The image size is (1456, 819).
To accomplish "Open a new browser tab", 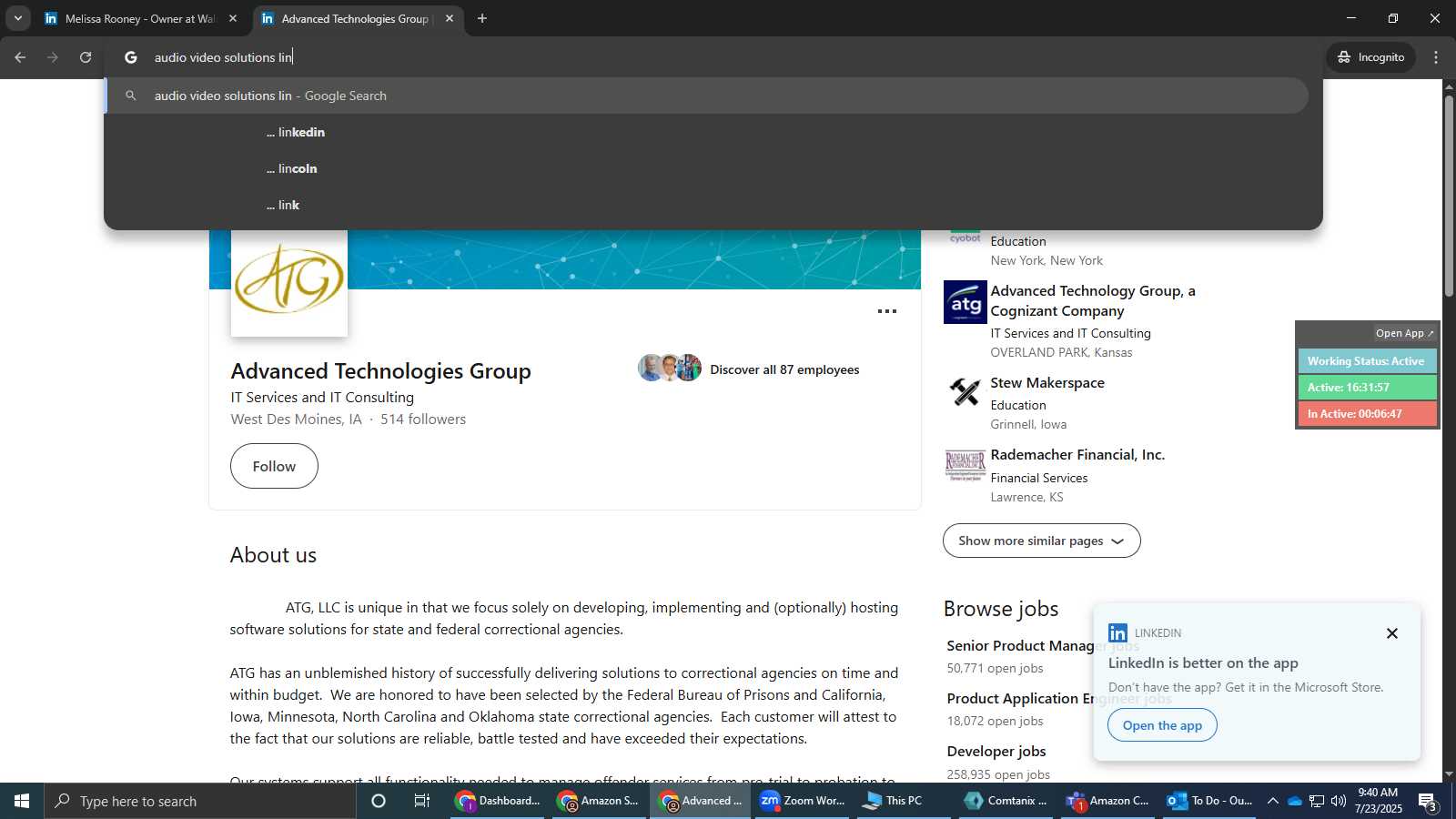I will (482, 18).
